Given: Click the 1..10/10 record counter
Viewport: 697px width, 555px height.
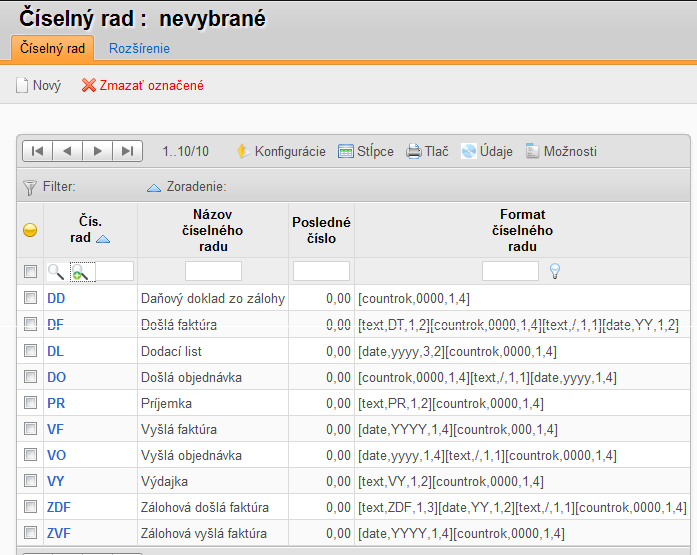Looking at the screenshot, I should [x=186, y=152].
